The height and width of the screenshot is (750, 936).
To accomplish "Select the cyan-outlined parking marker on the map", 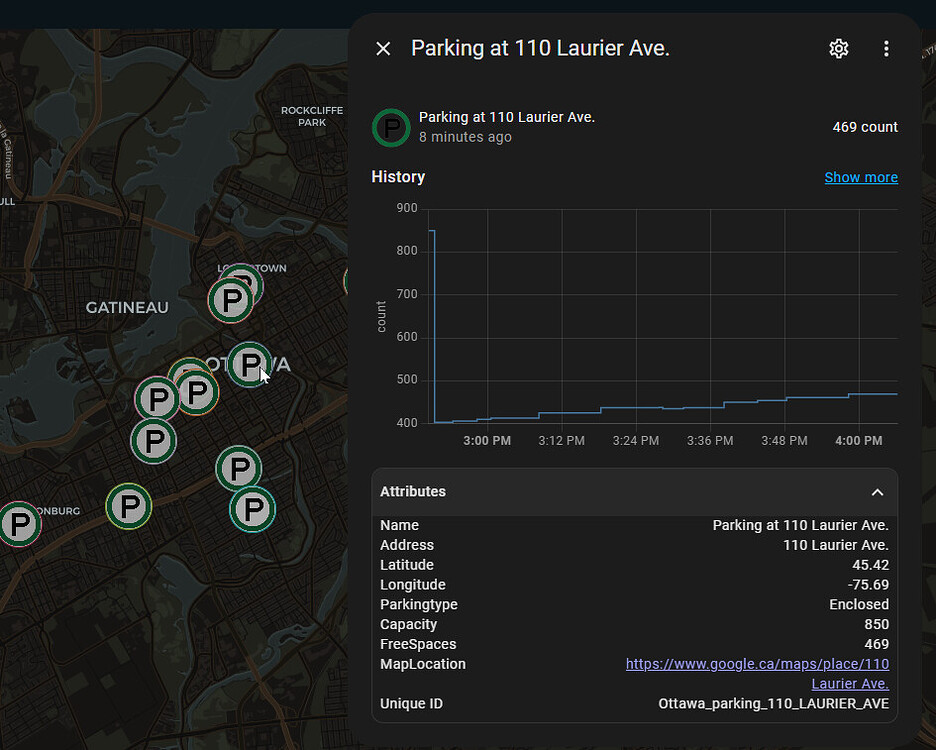I will pyautogui.click(x=252, y=510).
